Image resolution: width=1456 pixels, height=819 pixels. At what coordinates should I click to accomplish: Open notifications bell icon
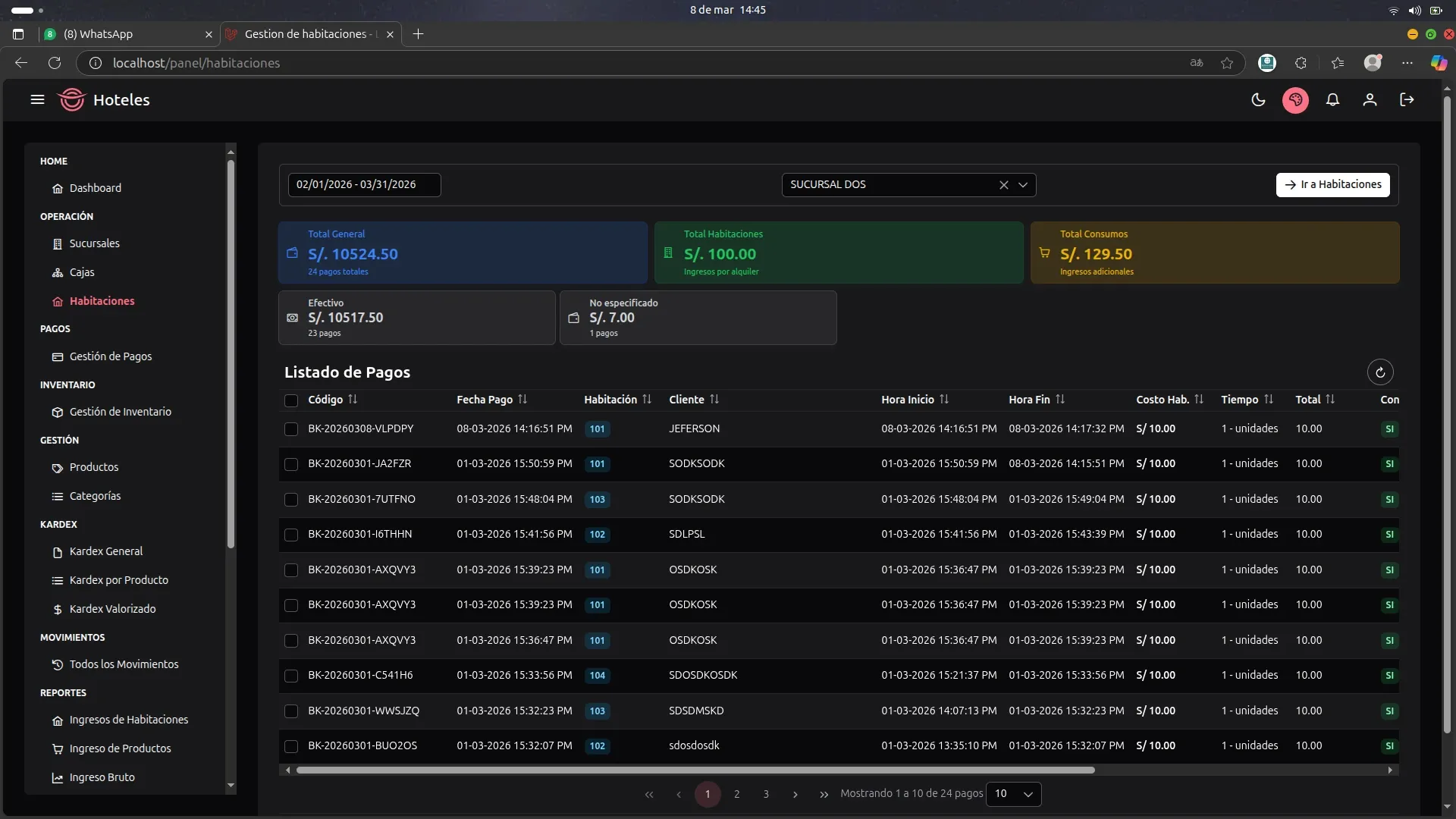[1332, 100]
